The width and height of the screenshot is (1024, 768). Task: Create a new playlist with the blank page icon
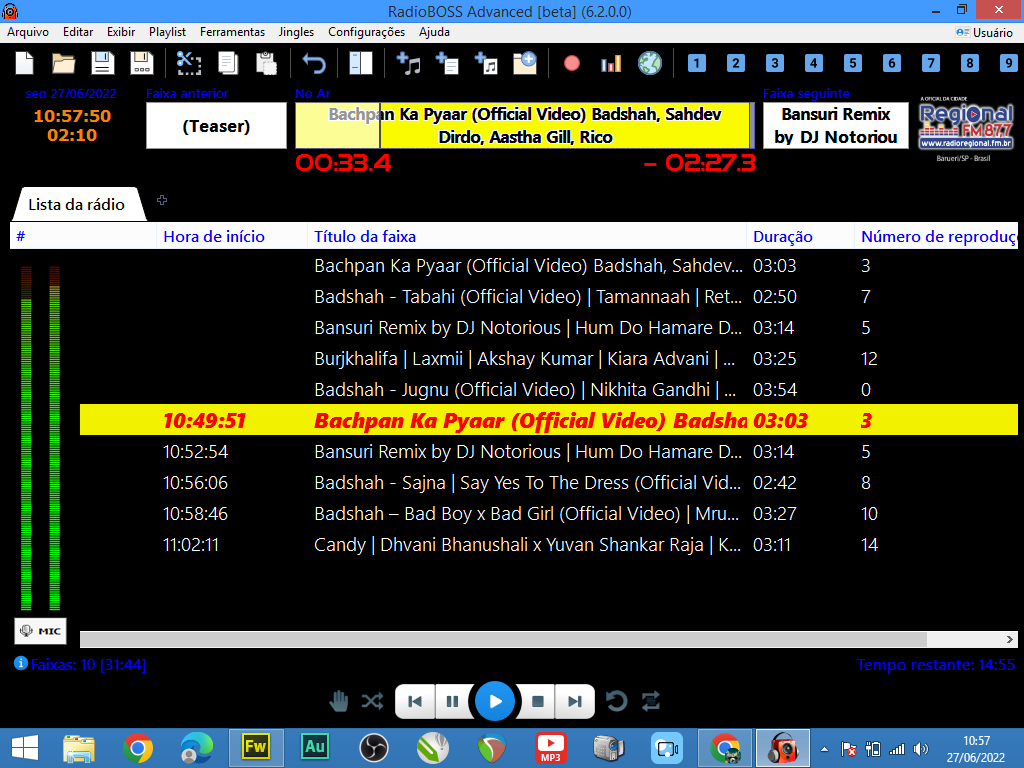click(x=24, y=63)
